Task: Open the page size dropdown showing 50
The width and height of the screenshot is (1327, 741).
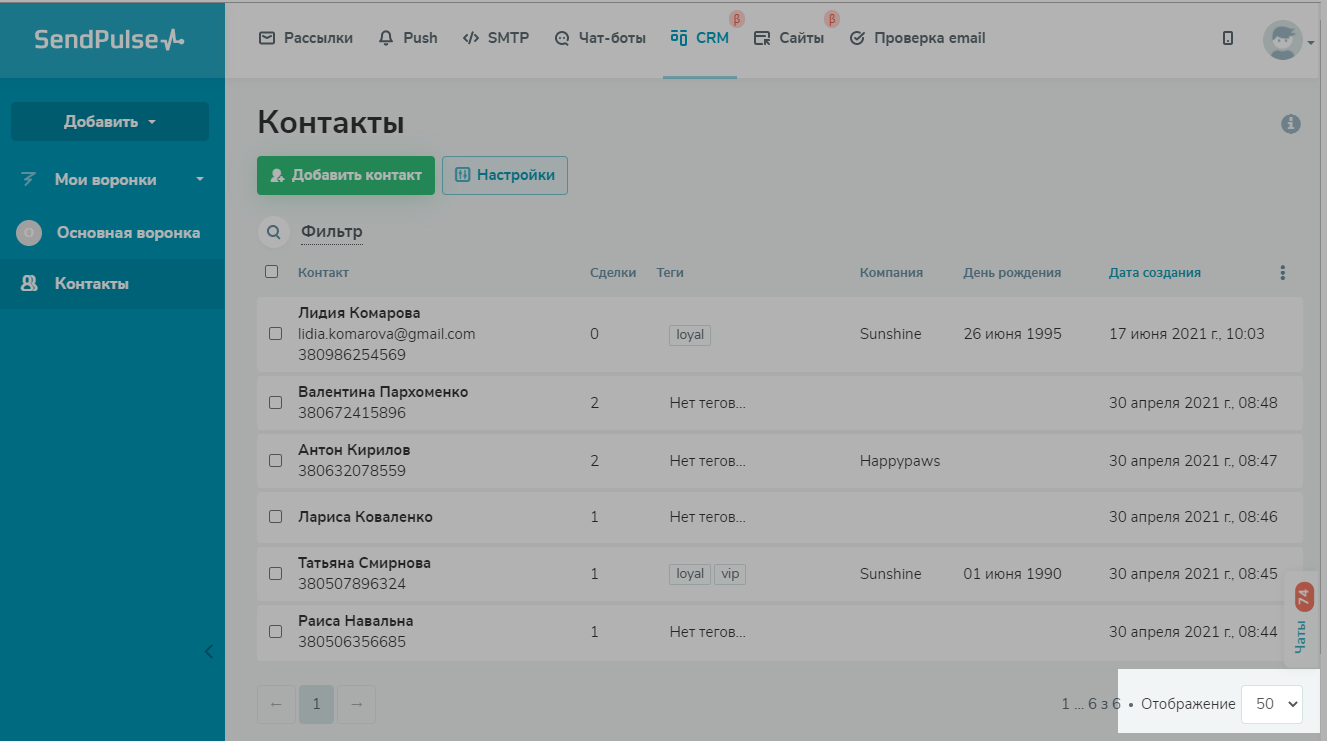Action: [x=1271, y=703]
